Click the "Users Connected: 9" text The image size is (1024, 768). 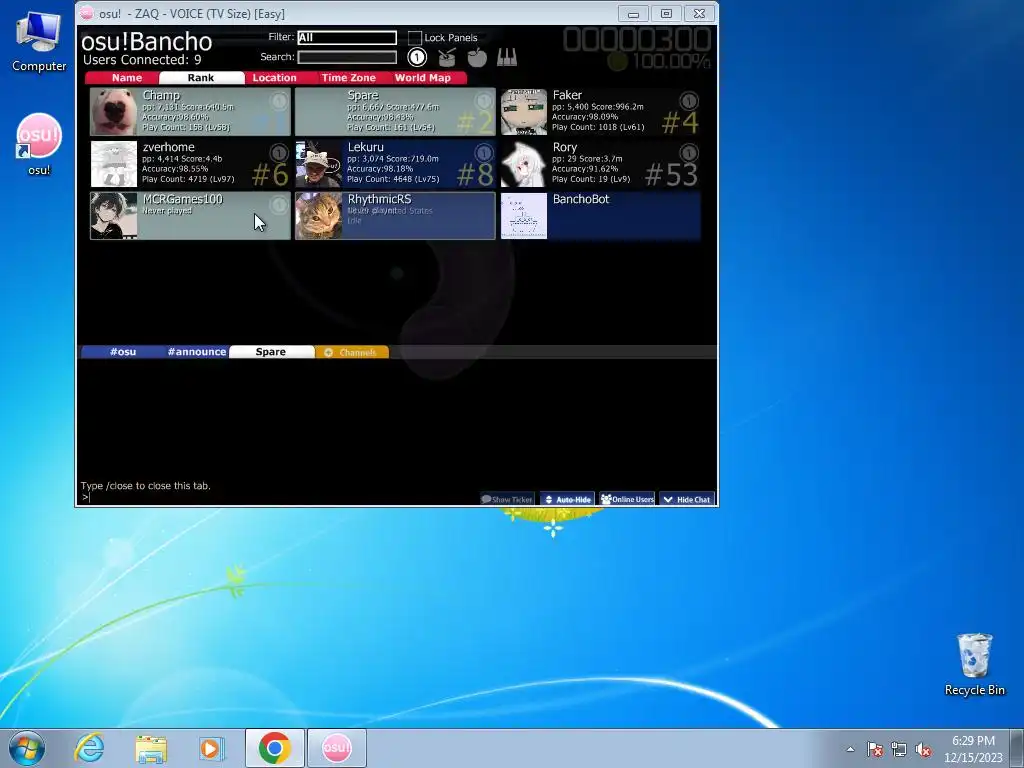(x=142, y=60)
